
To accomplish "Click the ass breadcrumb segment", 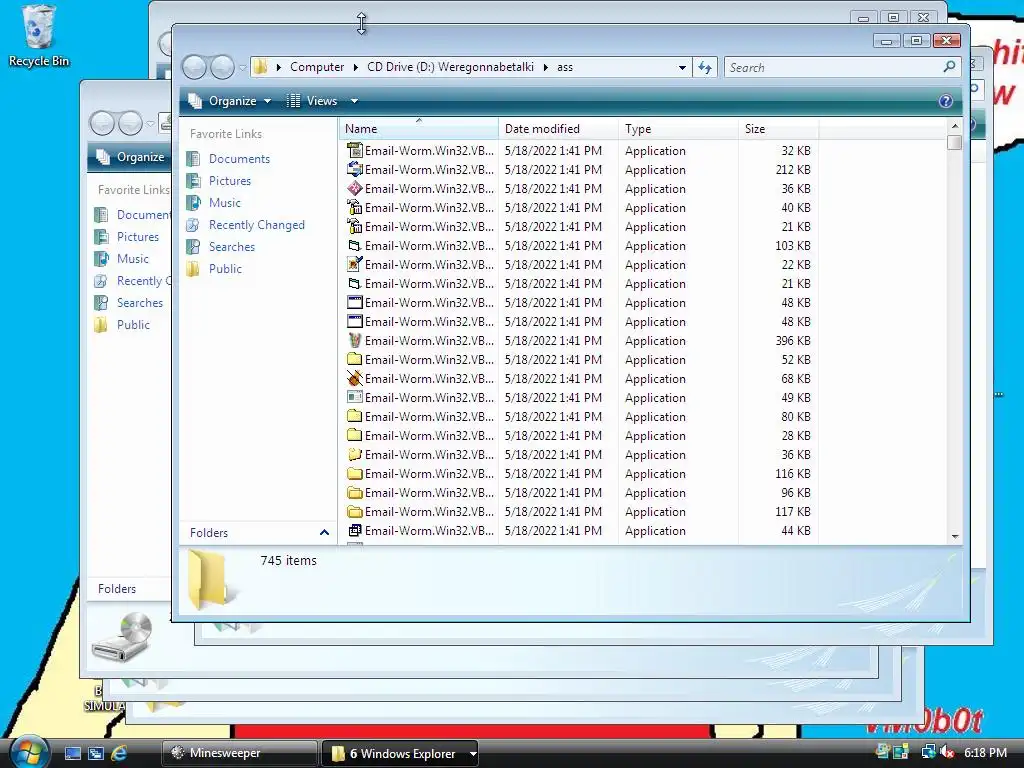I will 565,67.
